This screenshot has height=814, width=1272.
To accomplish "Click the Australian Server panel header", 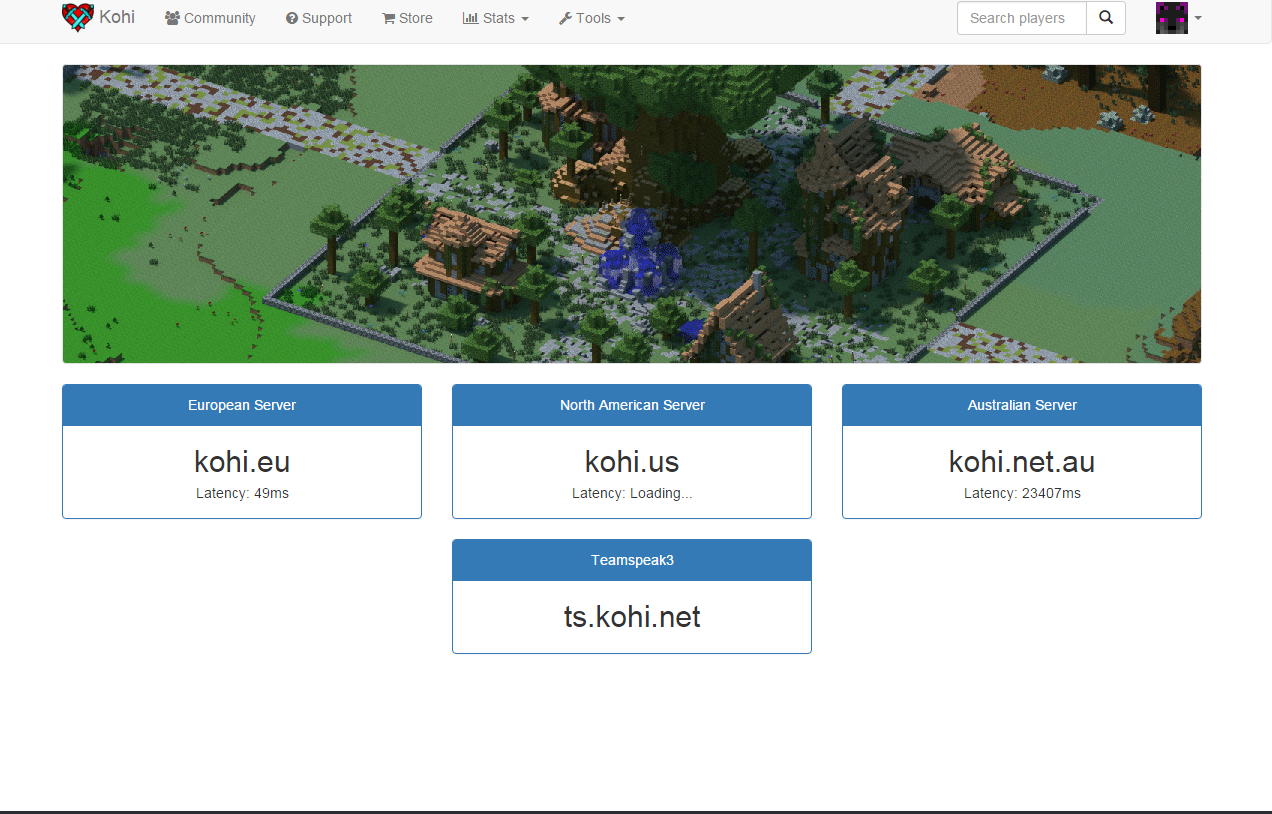I will [1022, 405].
